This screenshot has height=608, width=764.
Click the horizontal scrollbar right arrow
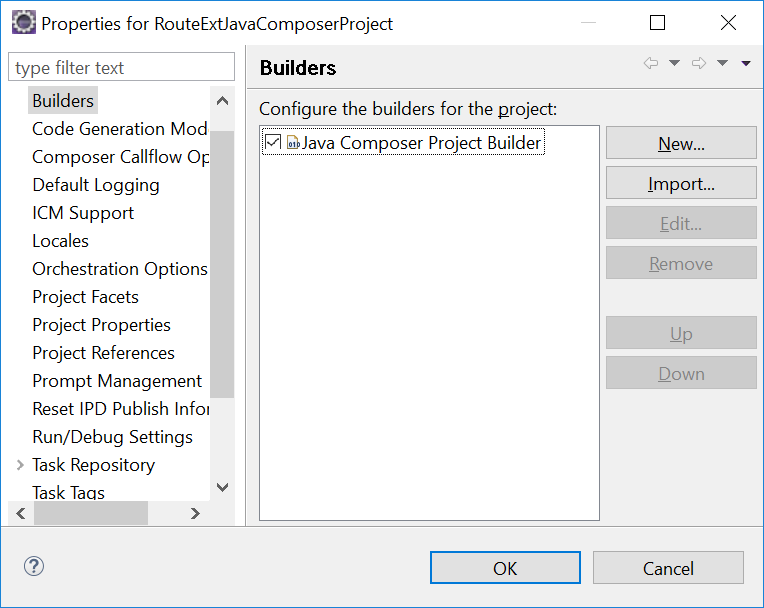[195, 513]
